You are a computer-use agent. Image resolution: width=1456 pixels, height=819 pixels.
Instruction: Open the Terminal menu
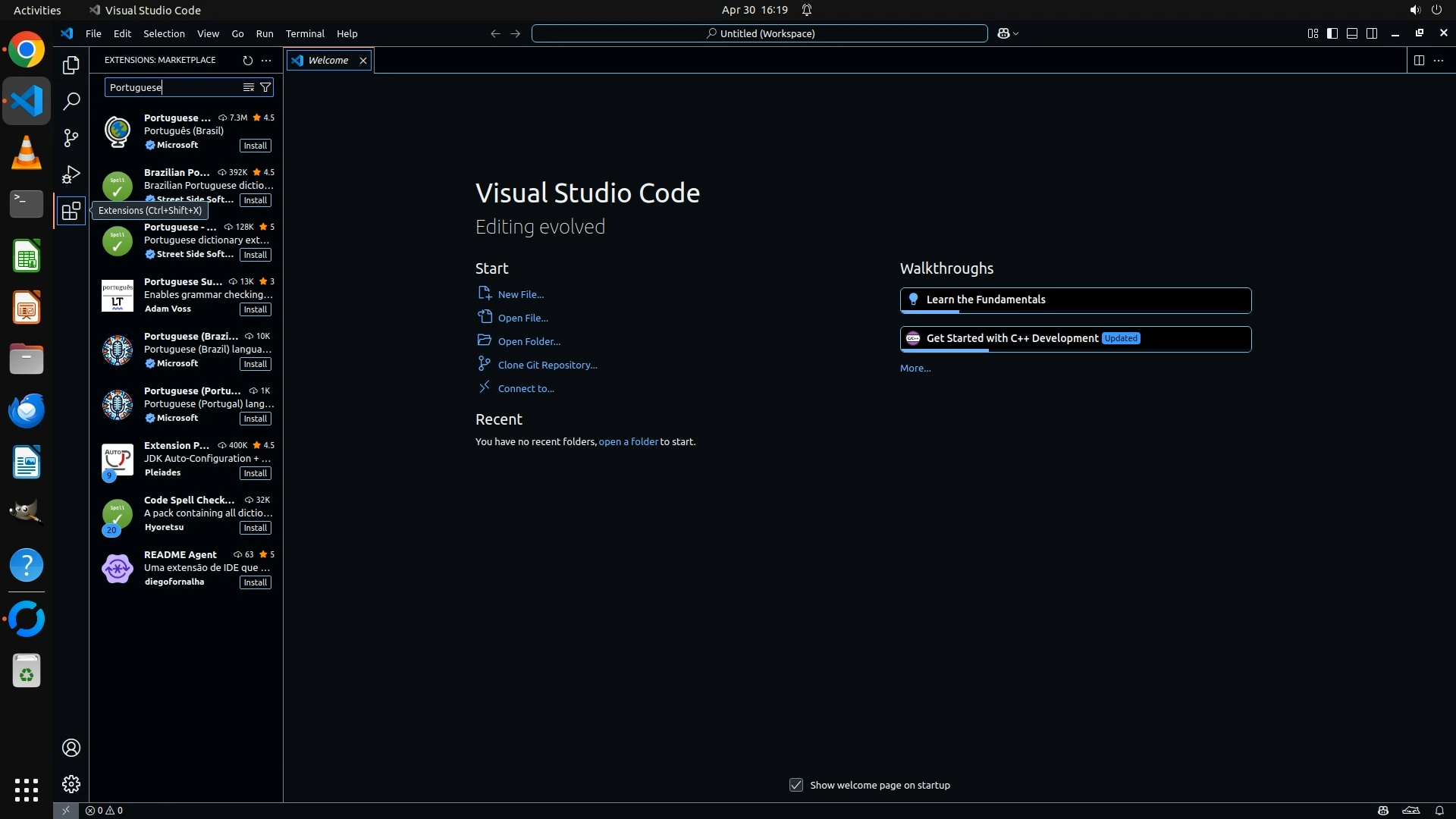click(305, 33)
